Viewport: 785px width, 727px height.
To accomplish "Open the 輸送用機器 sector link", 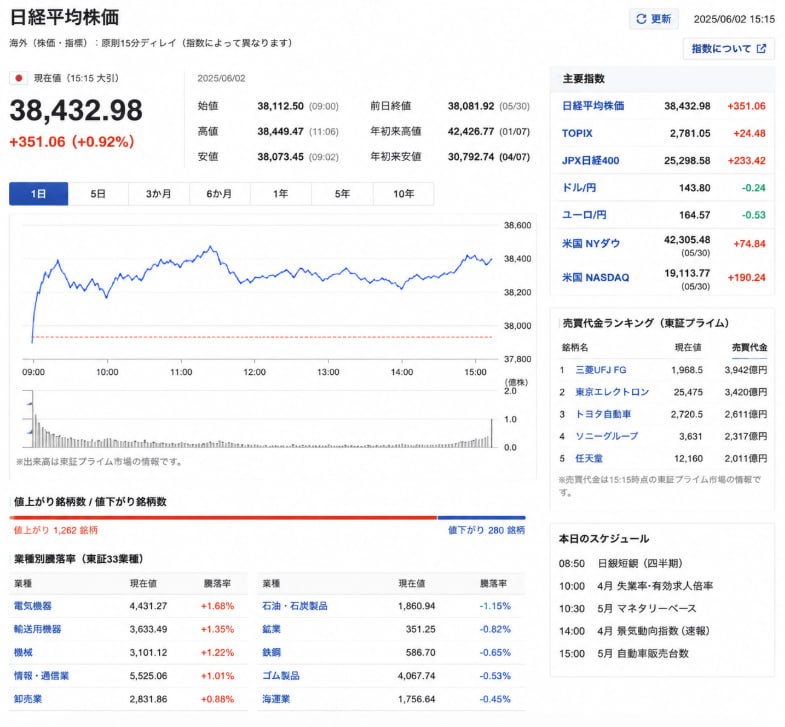I will [x=37, y=629].
